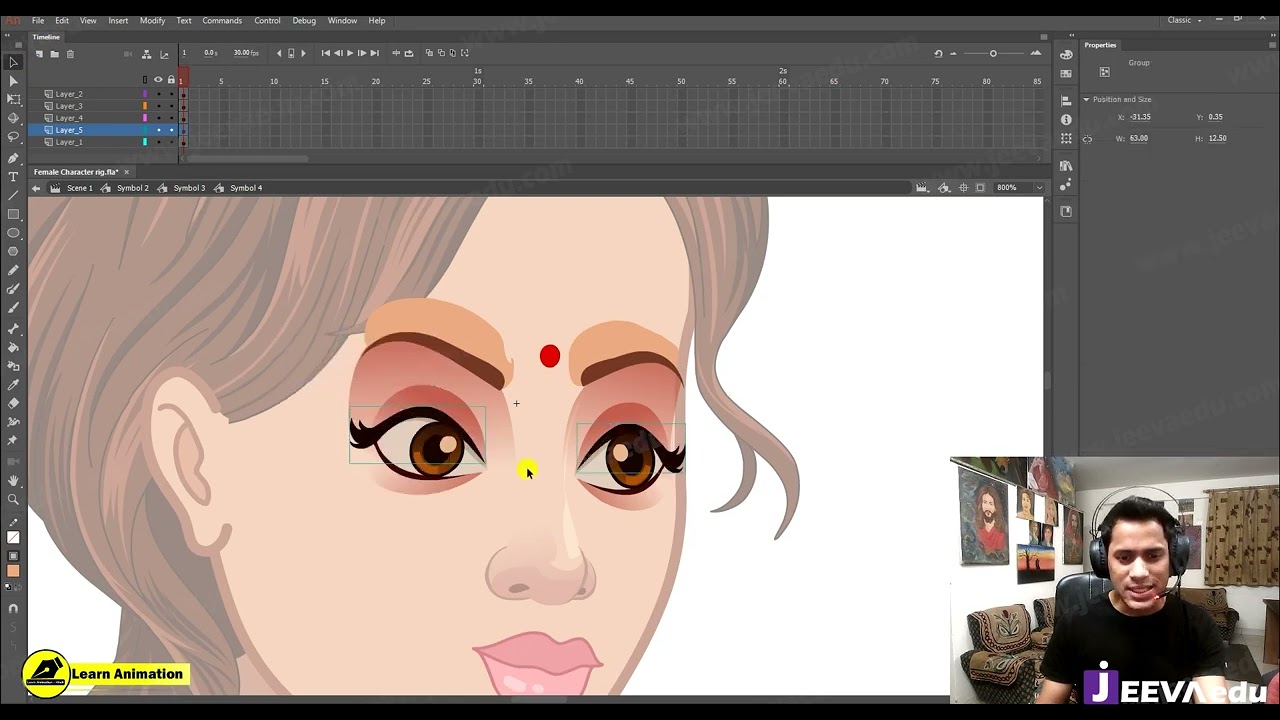
Task: Toggle clip content outside stage
Action: pos(980,188)
